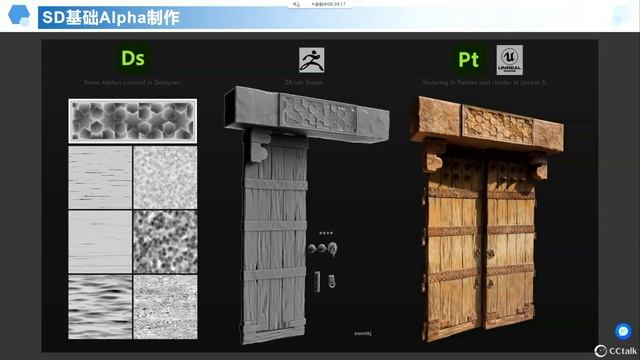Click the textured wooden double door render
640x360 pixels.
coord(487,219)
